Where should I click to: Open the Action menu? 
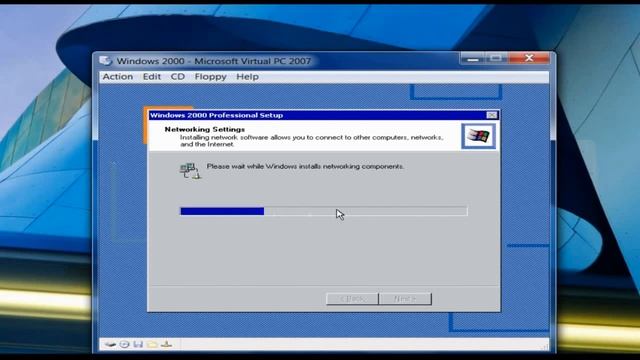(118, 77)
